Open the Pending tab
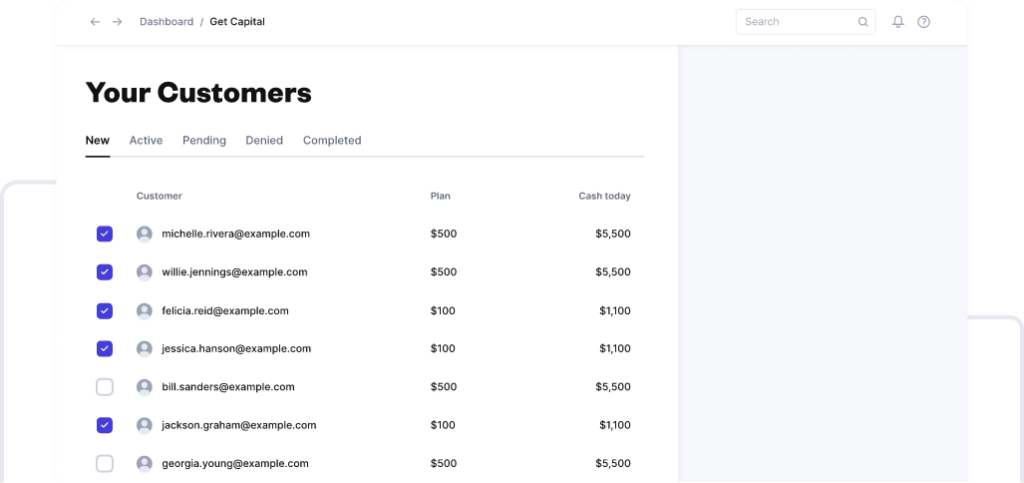 tap(204, 141)
